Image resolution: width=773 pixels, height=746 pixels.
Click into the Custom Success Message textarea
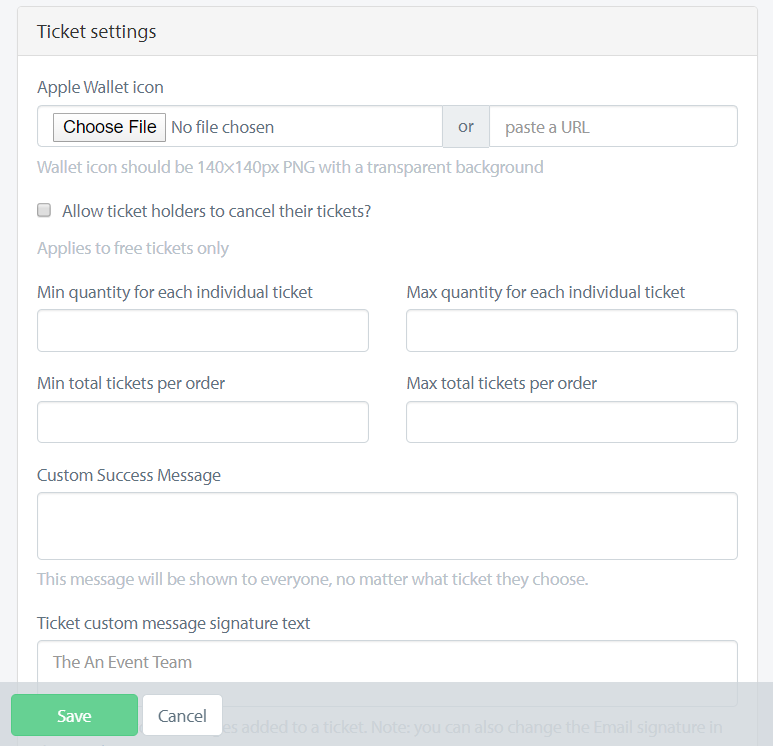[387, 526]
